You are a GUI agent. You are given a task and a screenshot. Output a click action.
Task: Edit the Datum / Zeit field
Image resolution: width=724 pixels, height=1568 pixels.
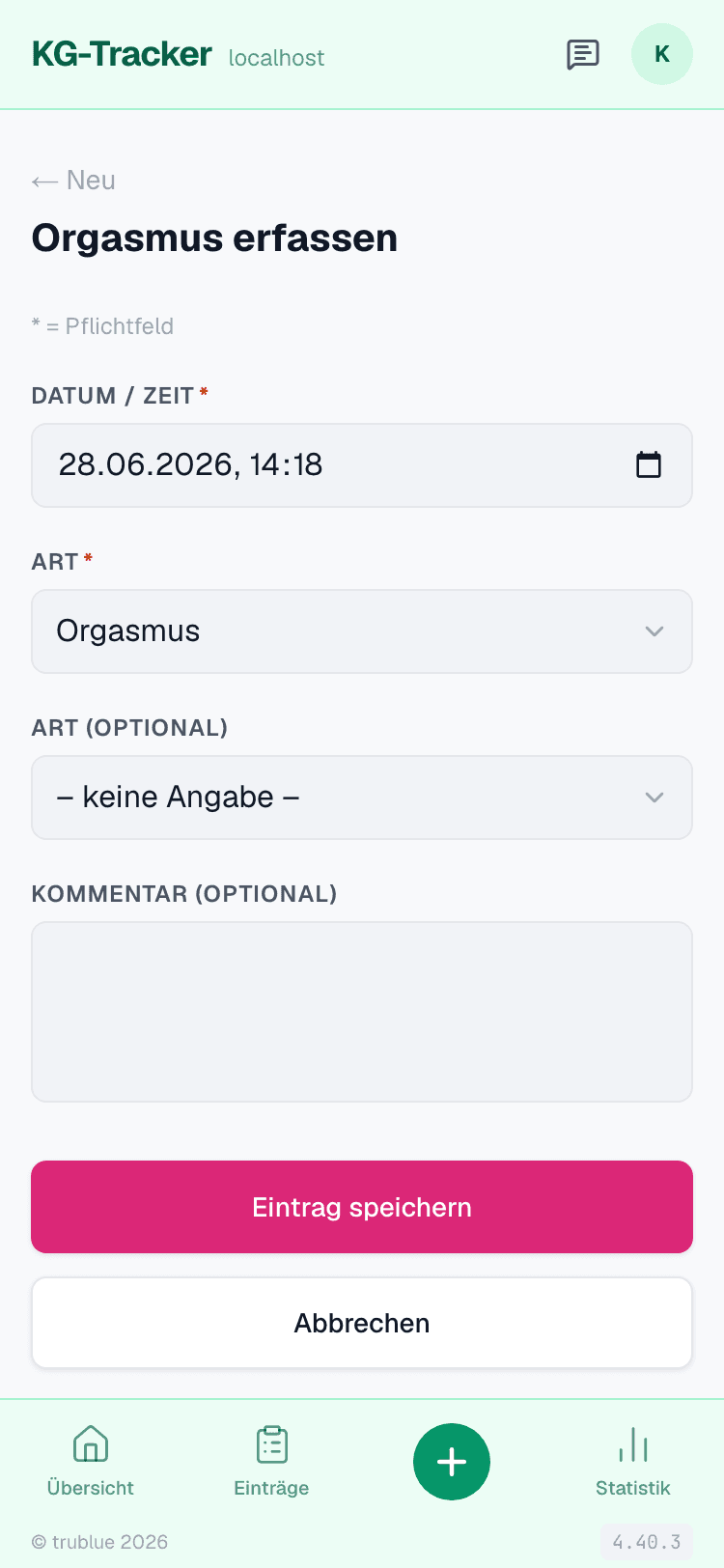coord(362,465)
